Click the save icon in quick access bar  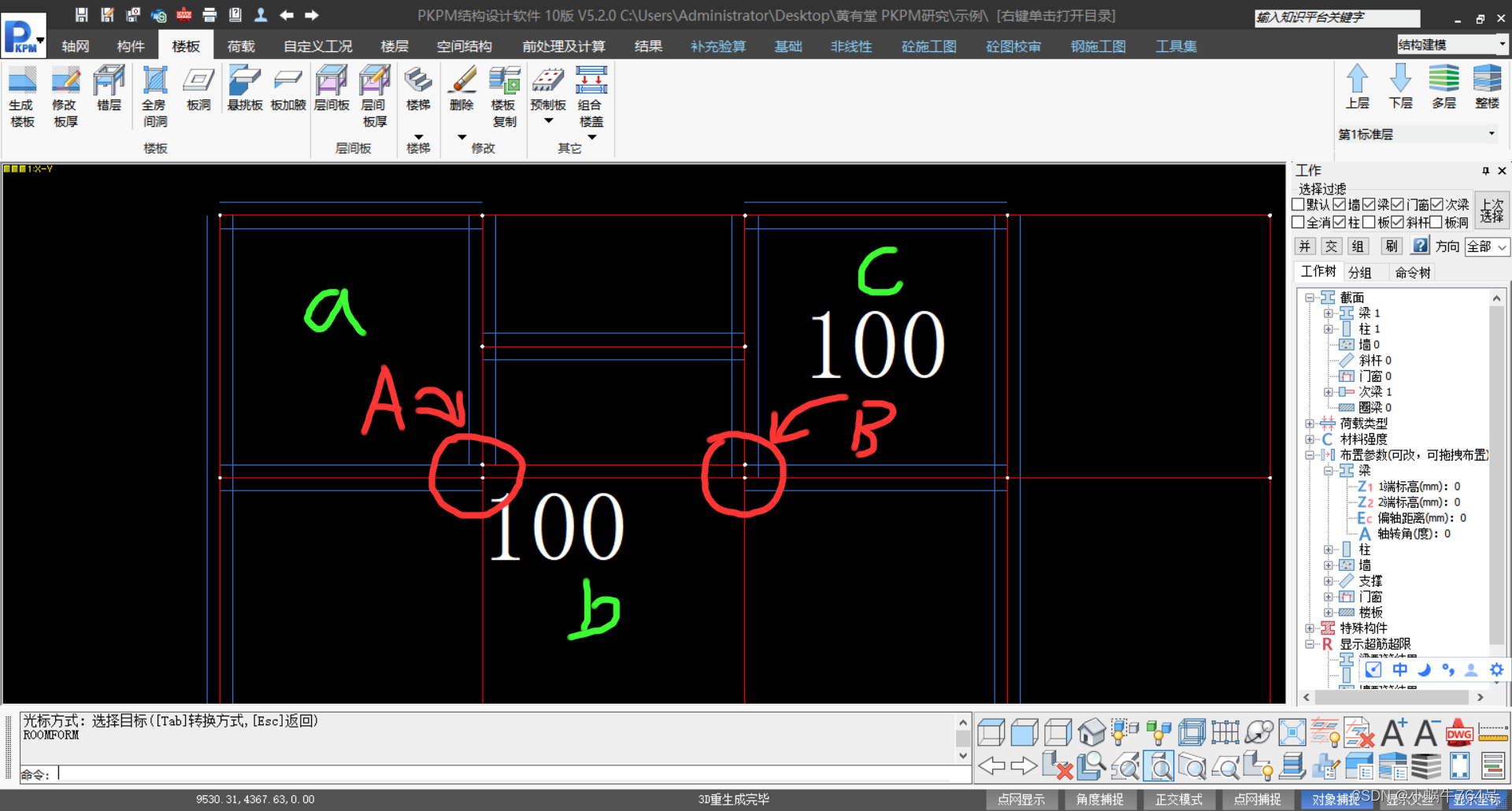click(81, 15)
